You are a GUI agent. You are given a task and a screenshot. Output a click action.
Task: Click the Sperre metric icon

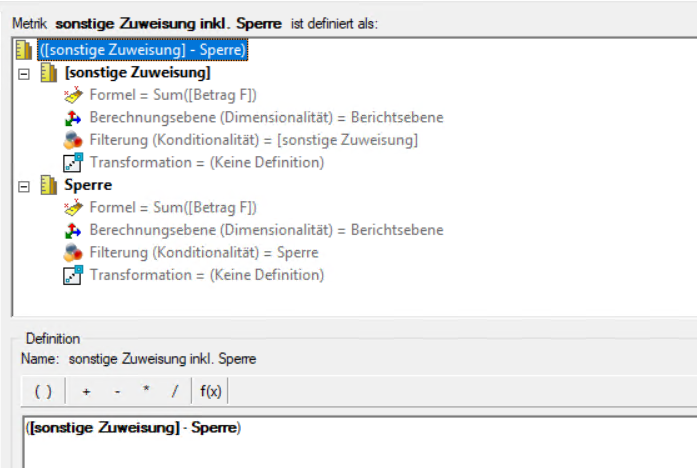[x=48, y=185]
